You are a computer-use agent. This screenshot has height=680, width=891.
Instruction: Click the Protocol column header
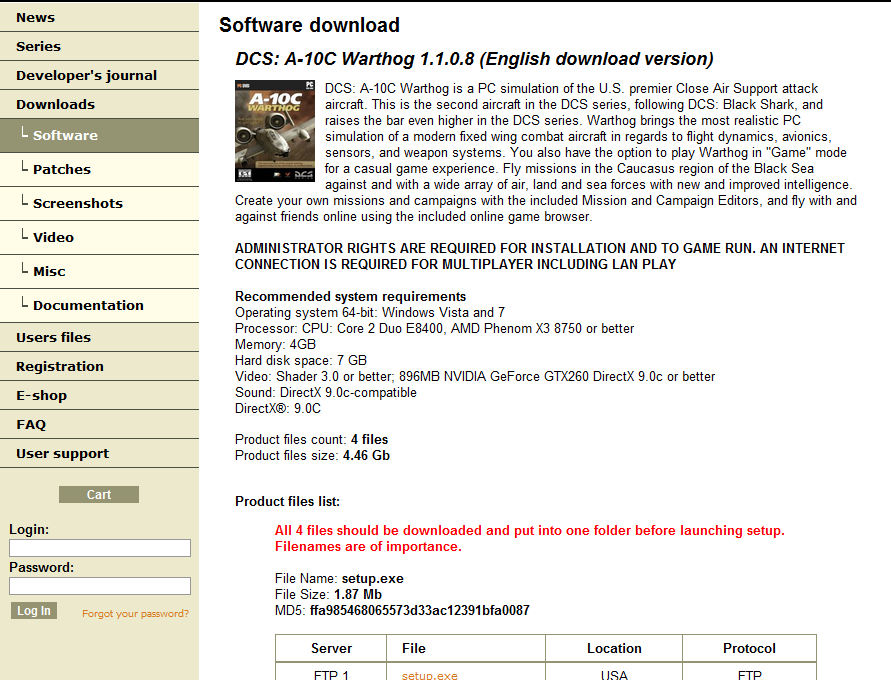[x=749, y=649]
